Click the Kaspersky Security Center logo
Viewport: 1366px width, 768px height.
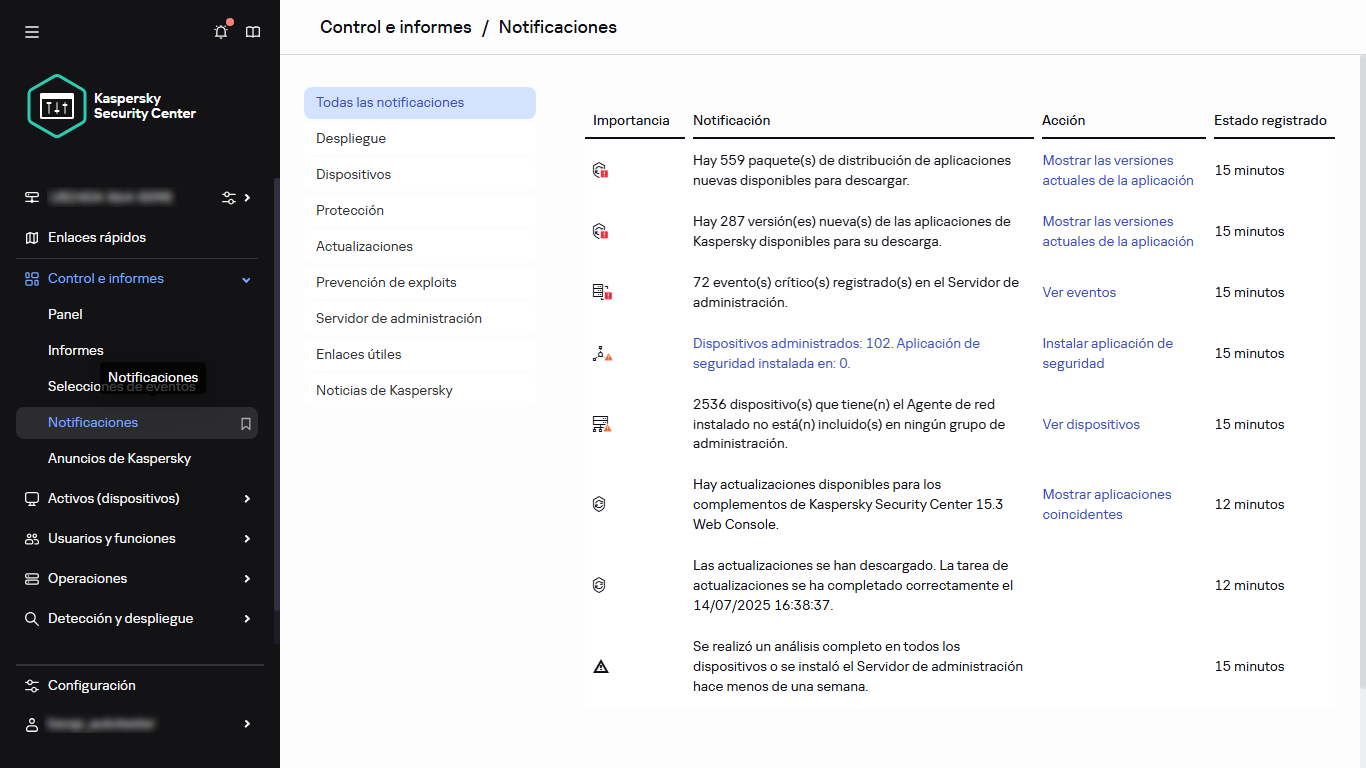[112, 106]
